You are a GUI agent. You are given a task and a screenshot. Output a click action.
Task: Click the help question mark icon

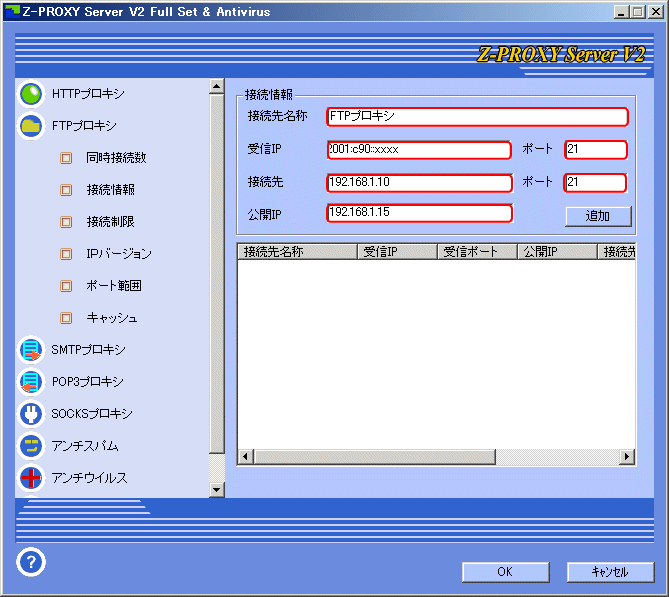pos(31,562)
